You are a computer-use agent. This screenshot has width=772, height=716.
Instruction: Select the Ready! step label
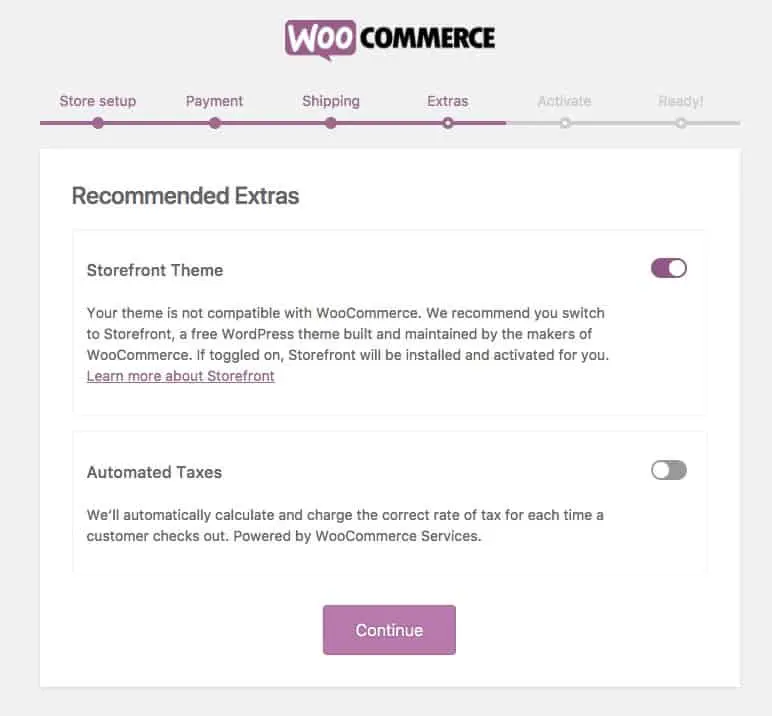[x=681, y=101]
